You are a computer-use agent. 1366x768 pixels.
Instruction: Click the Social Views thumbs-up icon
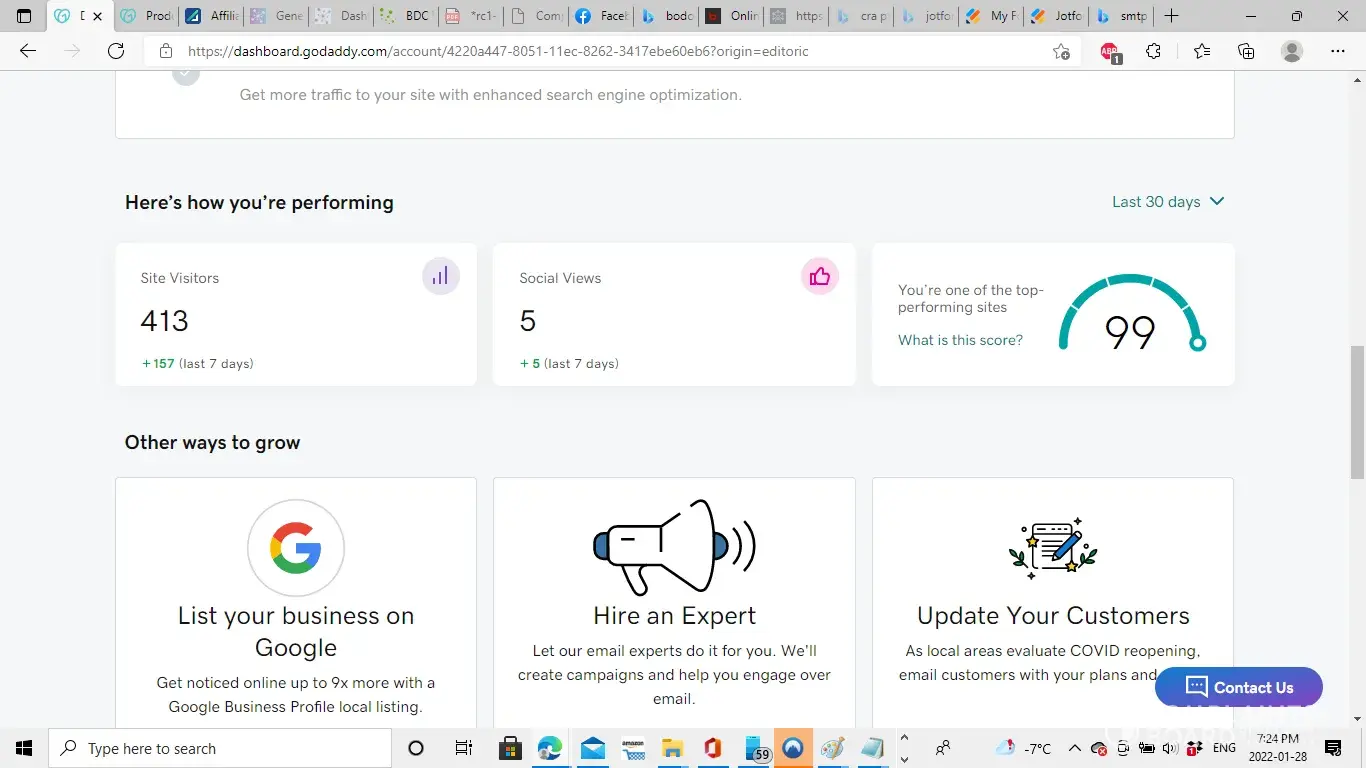[819, 277]
